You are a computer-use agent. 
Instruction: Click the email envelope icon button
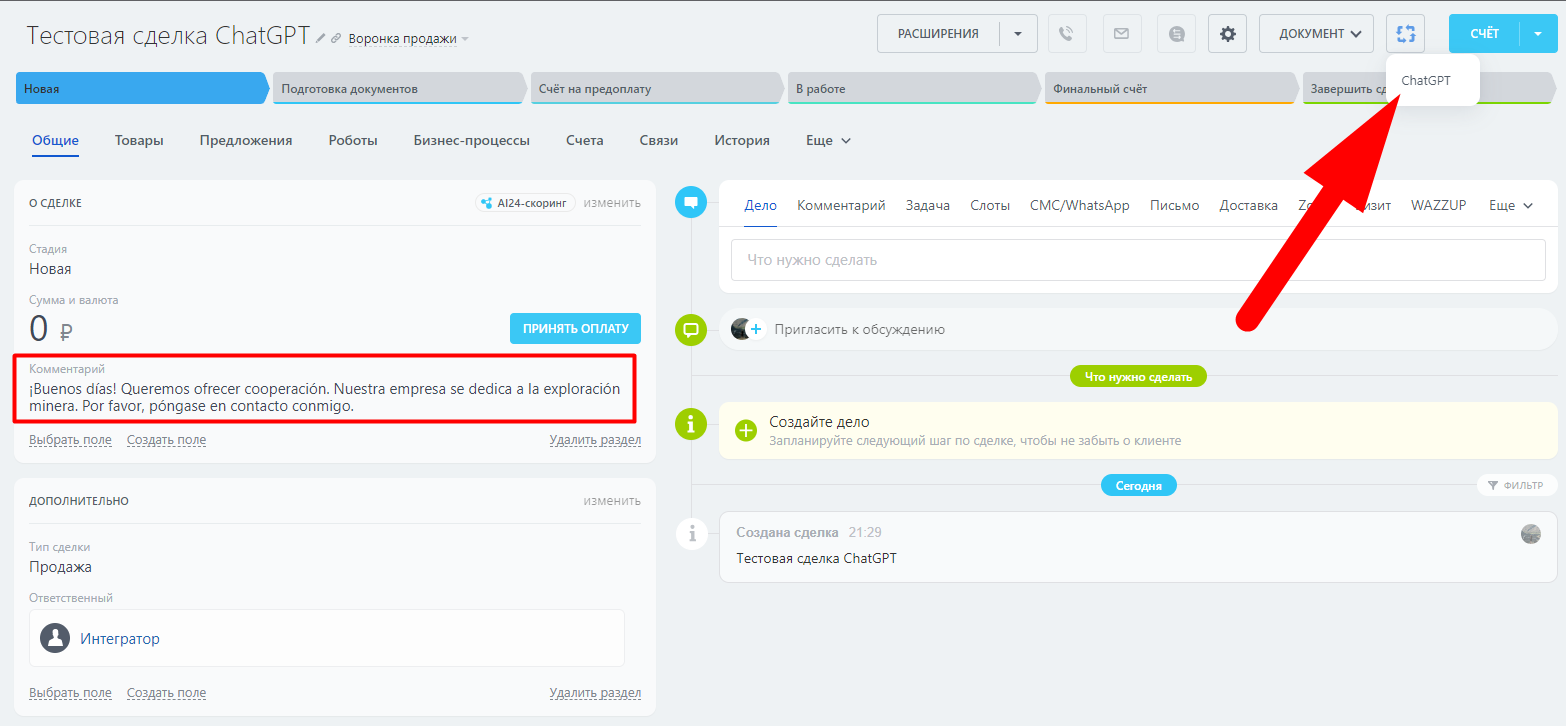pyautogui.click(x=1121, y=34)
